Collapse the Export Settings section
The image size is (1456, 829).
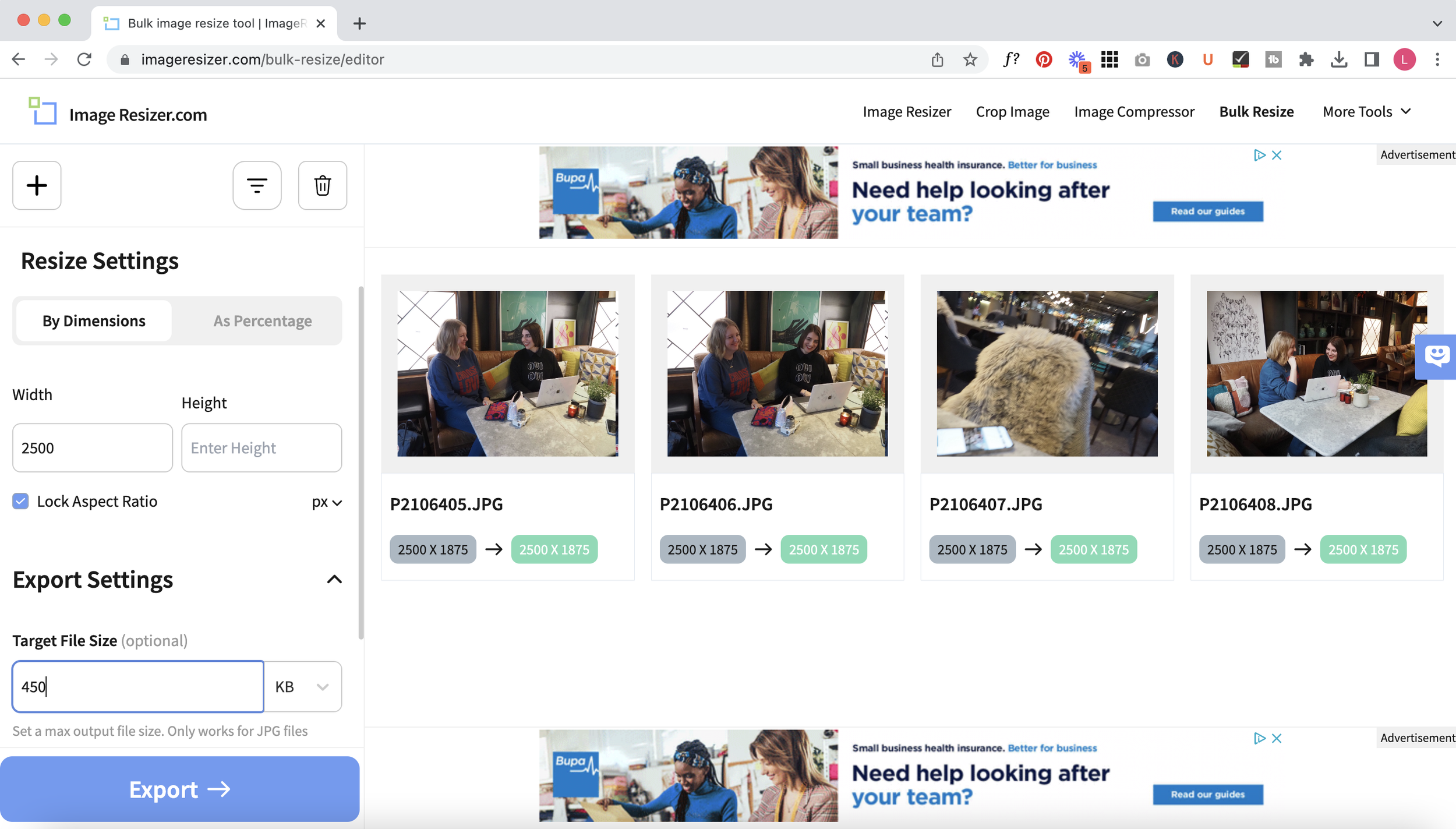point(334,579)
